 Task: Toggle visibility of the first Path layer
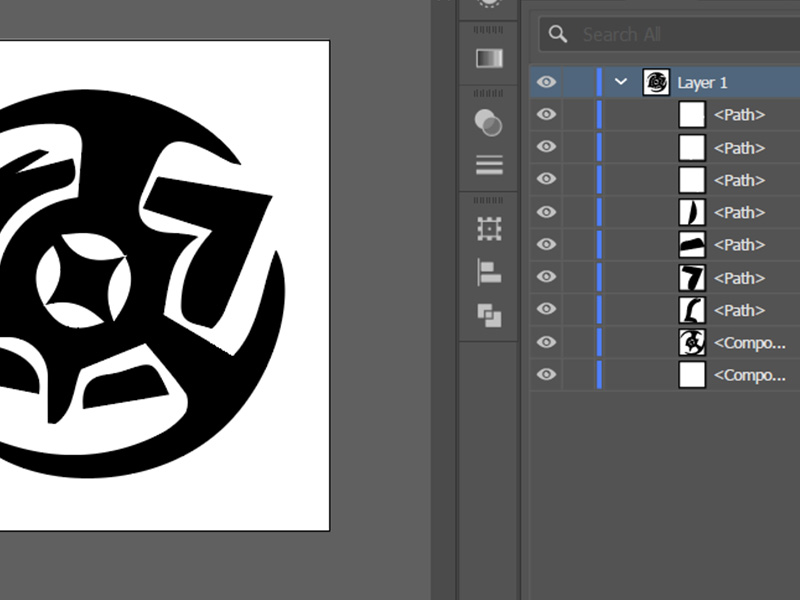pos(546,114)
